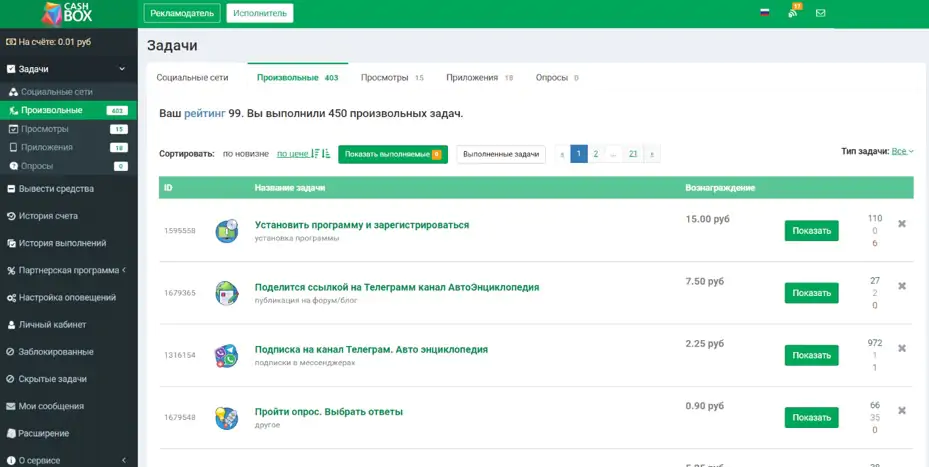The width and height of the screenshot is (929, 467).
Task: Switch to Произвольные 403 tab
Action: tap(297, 78)
